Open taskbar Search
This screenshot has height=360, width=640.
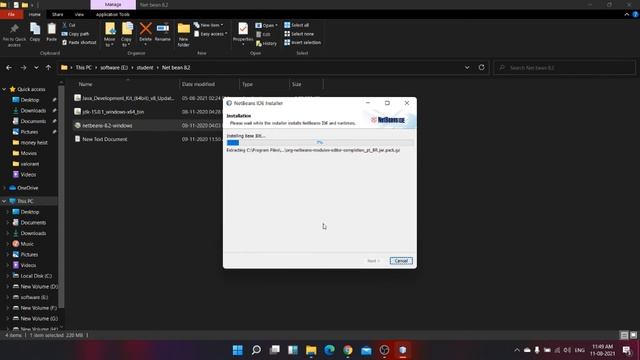pyautogui.click(x=256, y=350)
